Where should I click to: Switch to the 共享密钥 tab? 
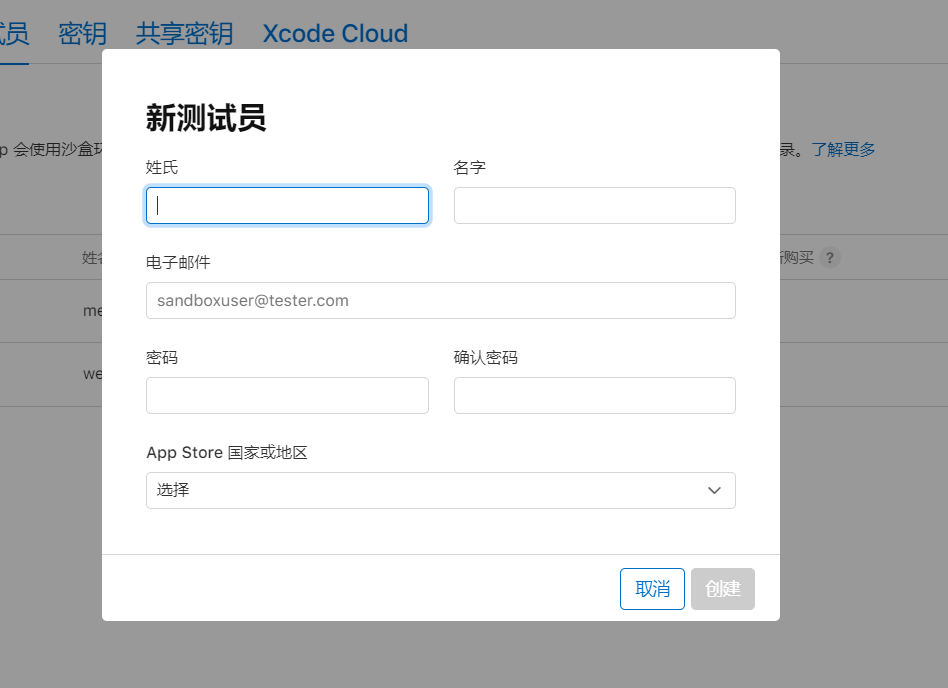pyautogui.click(x=184, y=33)
